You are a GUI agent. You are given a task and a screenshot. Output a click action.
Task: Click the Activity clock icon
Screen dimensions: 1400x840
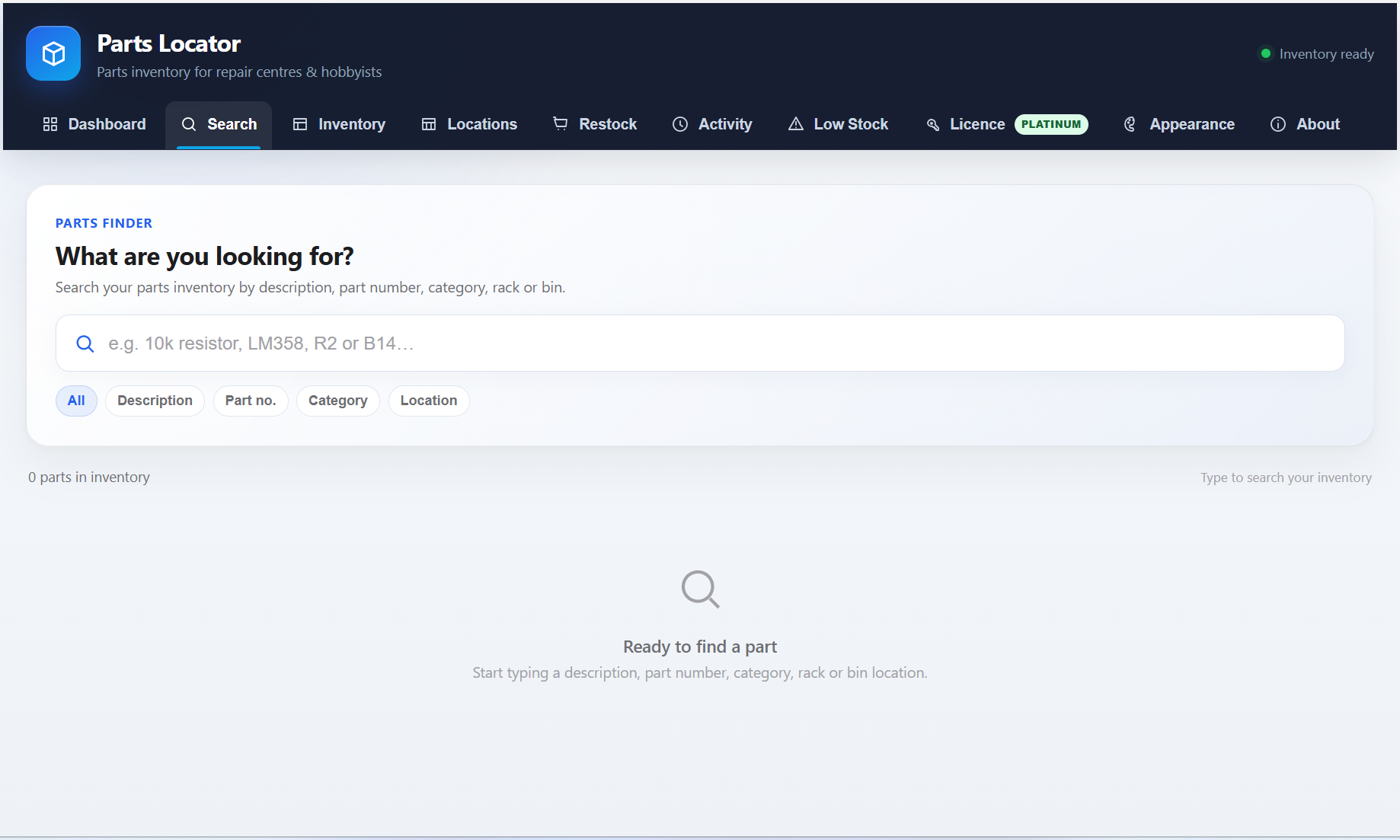tap(680, 124)
